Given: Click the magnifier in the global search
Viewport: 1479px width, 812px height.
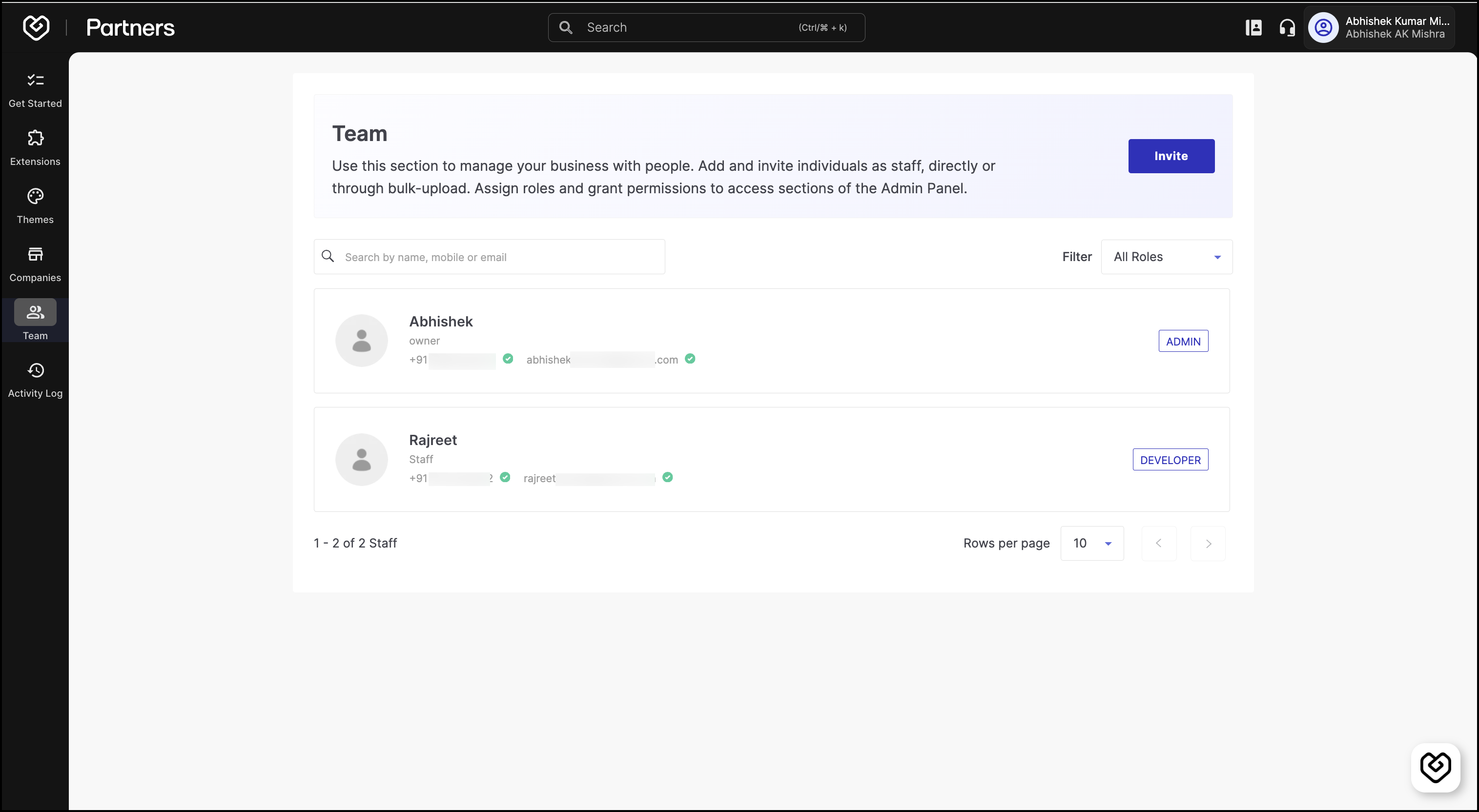Looking at the screenshot, I should tap(566, 27).
